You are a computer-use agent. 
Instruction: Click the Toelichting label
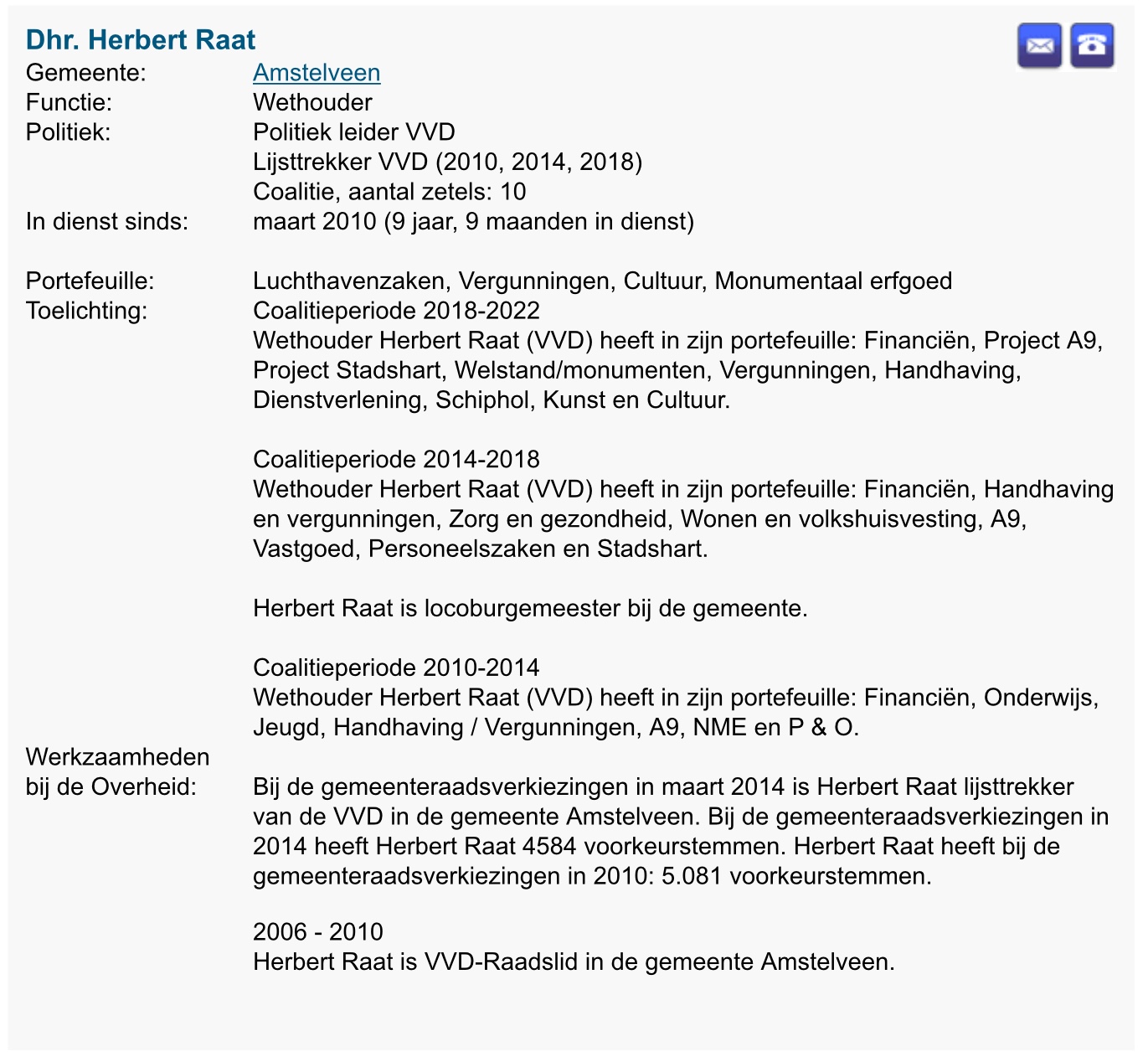coord(86,311)
